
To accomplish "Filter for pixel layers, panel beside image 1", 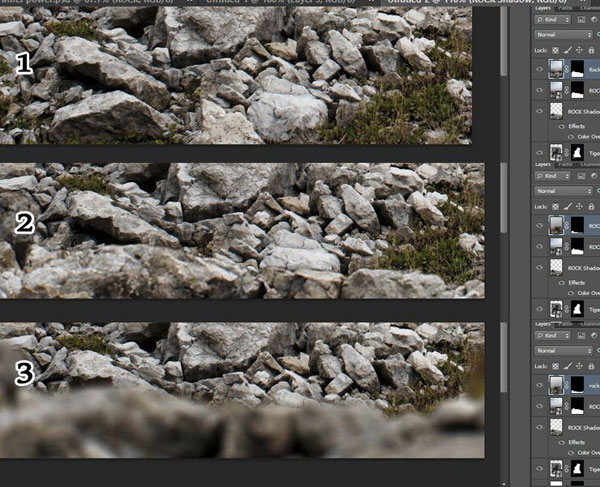I will (x=581, y=20).
